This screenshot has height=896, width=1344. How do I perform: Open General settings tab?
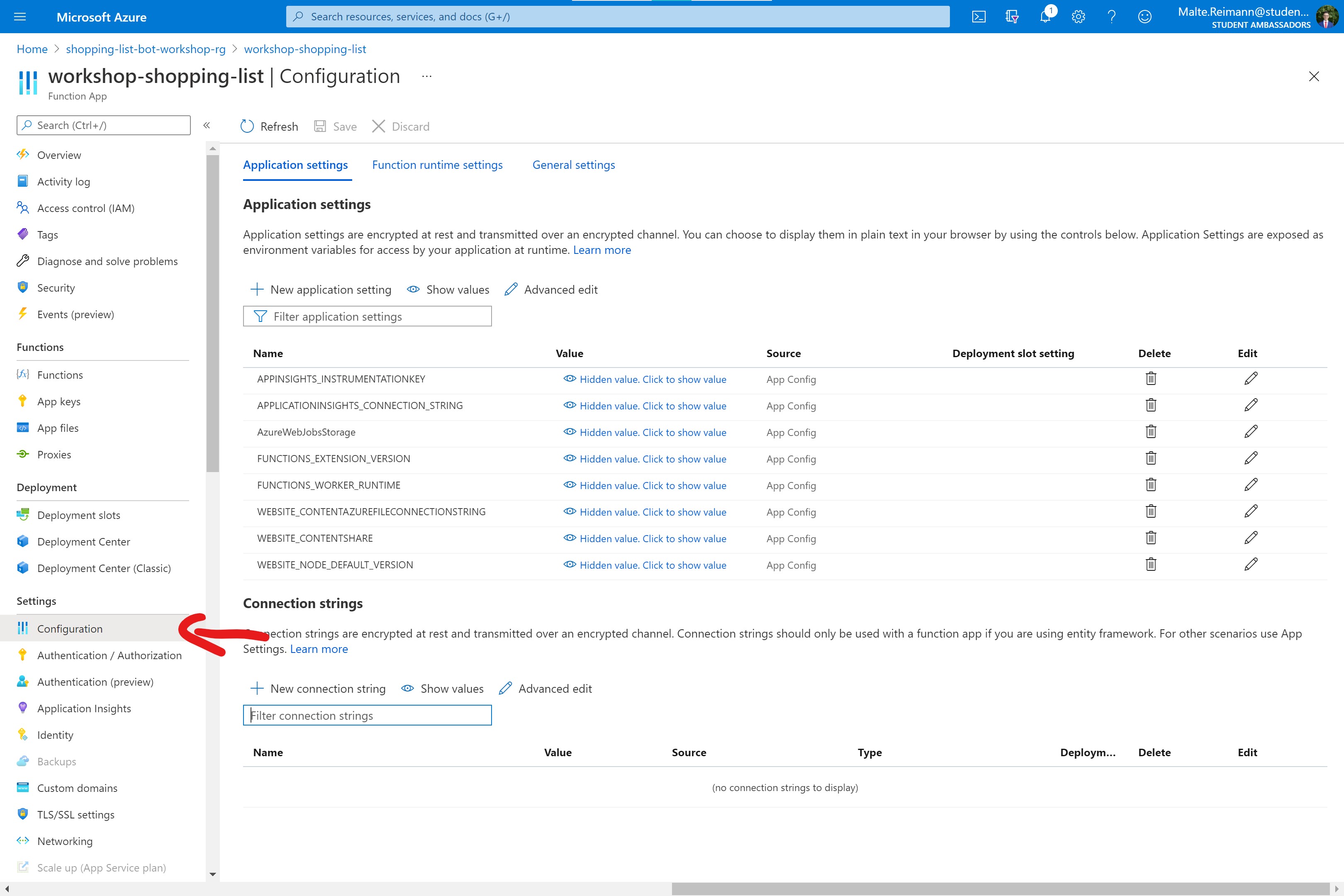(x=574, y=164)
